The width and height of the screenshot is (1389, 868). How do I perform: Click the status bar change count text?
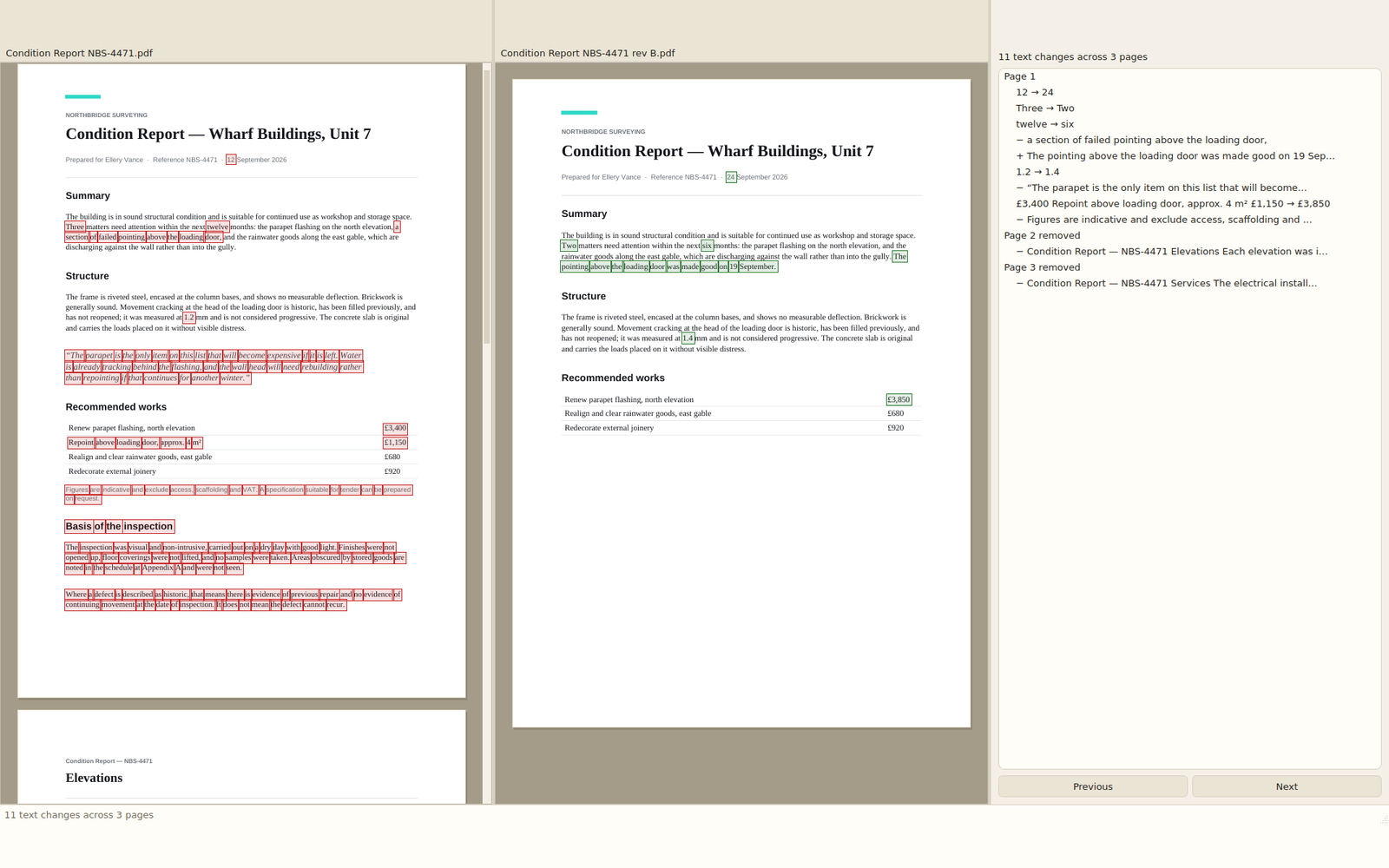pyautogui.click(x=79, y=815)
